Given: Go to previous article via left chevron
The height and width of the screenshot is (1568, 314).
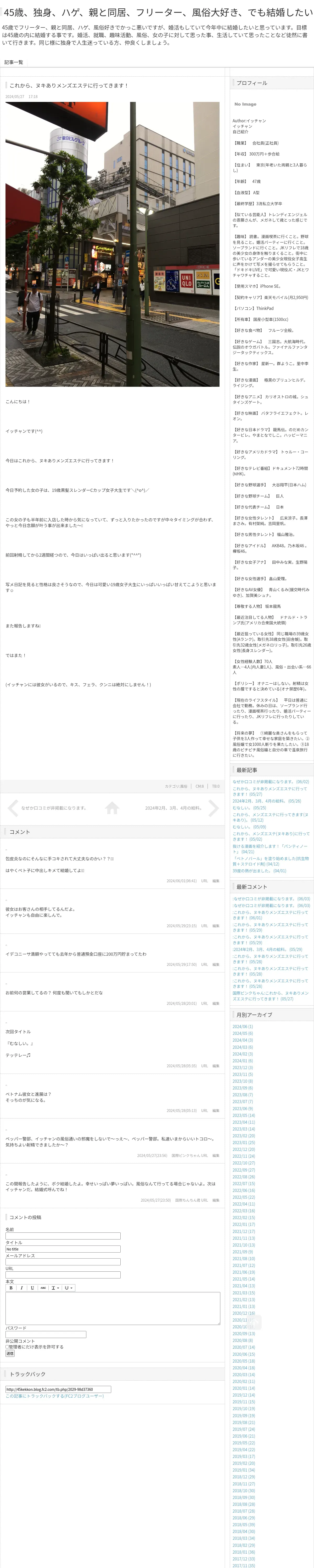Looking at the screenshot, I should pos(13,808).
